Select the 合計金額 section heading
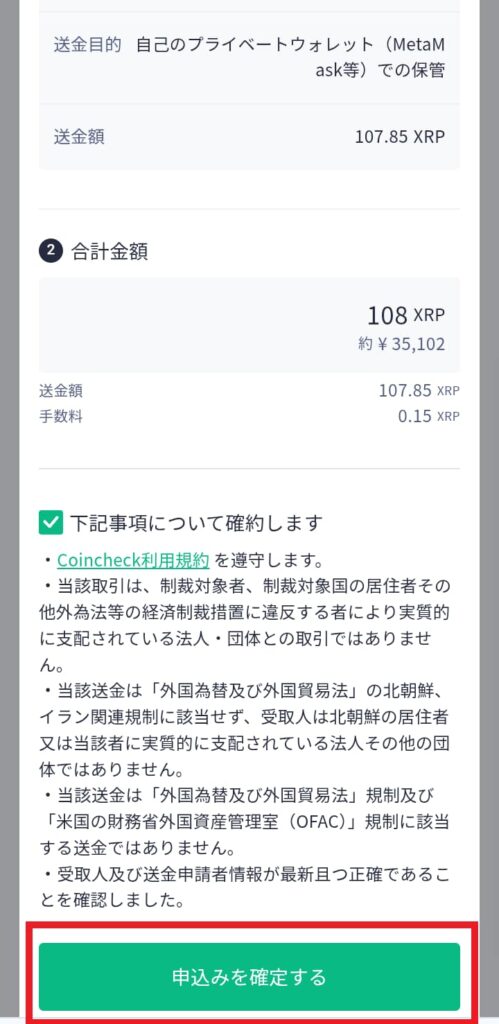 [x=109, y=252]
